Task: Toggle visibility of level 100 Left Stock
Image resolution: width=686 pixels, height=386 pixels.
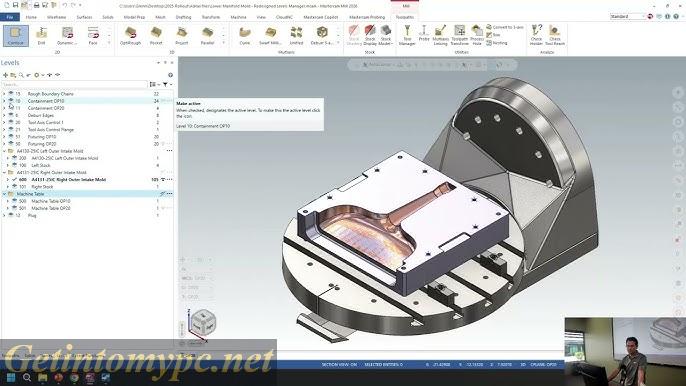Action: (14, 165)
